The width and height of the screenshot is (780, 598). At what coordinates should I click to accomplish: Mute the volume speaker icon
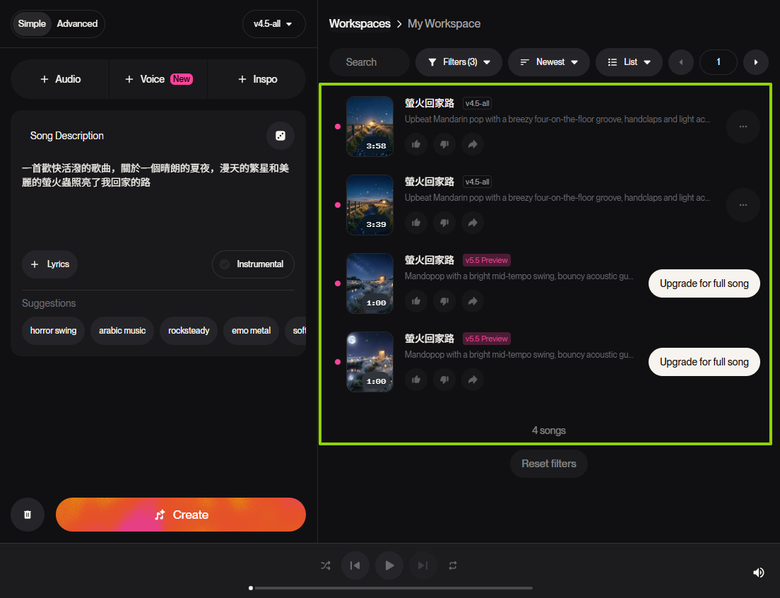758,572
